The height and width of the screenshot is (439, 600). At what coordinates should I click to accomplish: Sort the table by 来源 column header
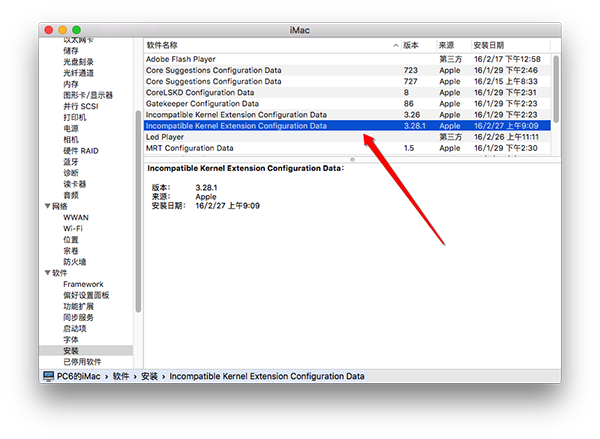pos(446,45)
